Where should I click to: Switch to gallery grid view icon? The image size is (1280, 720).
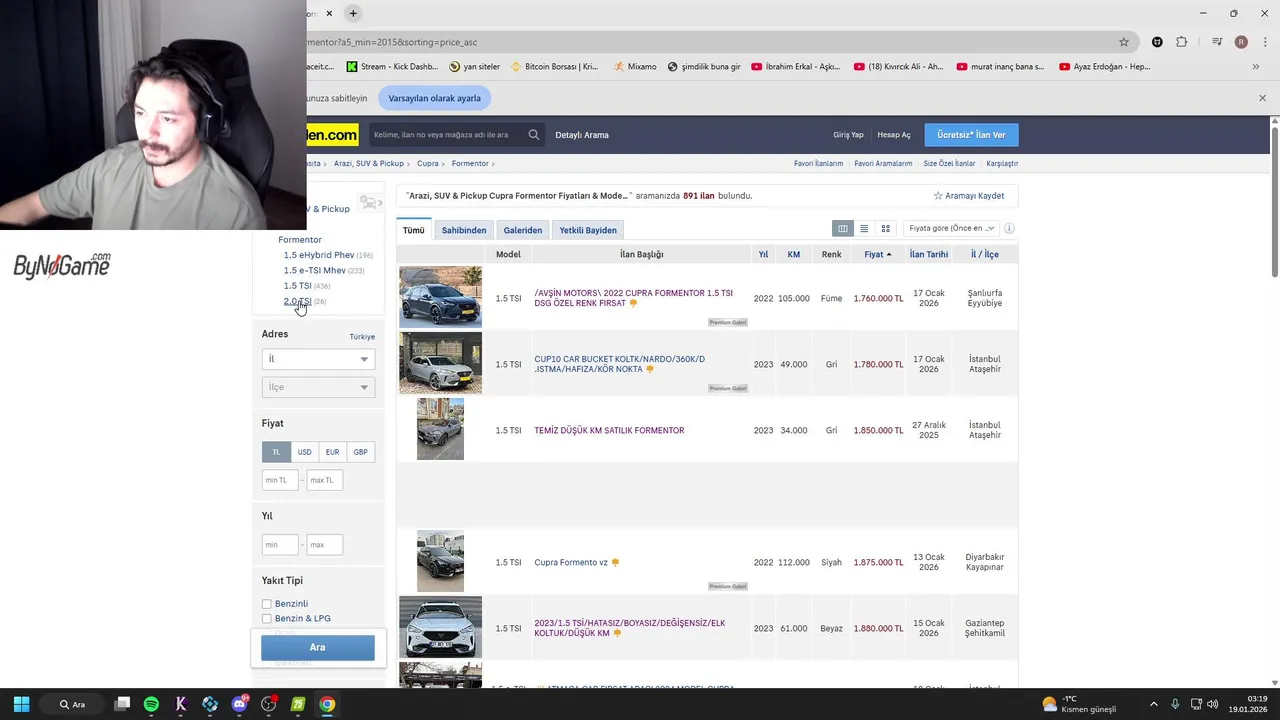tap(885, 229)
